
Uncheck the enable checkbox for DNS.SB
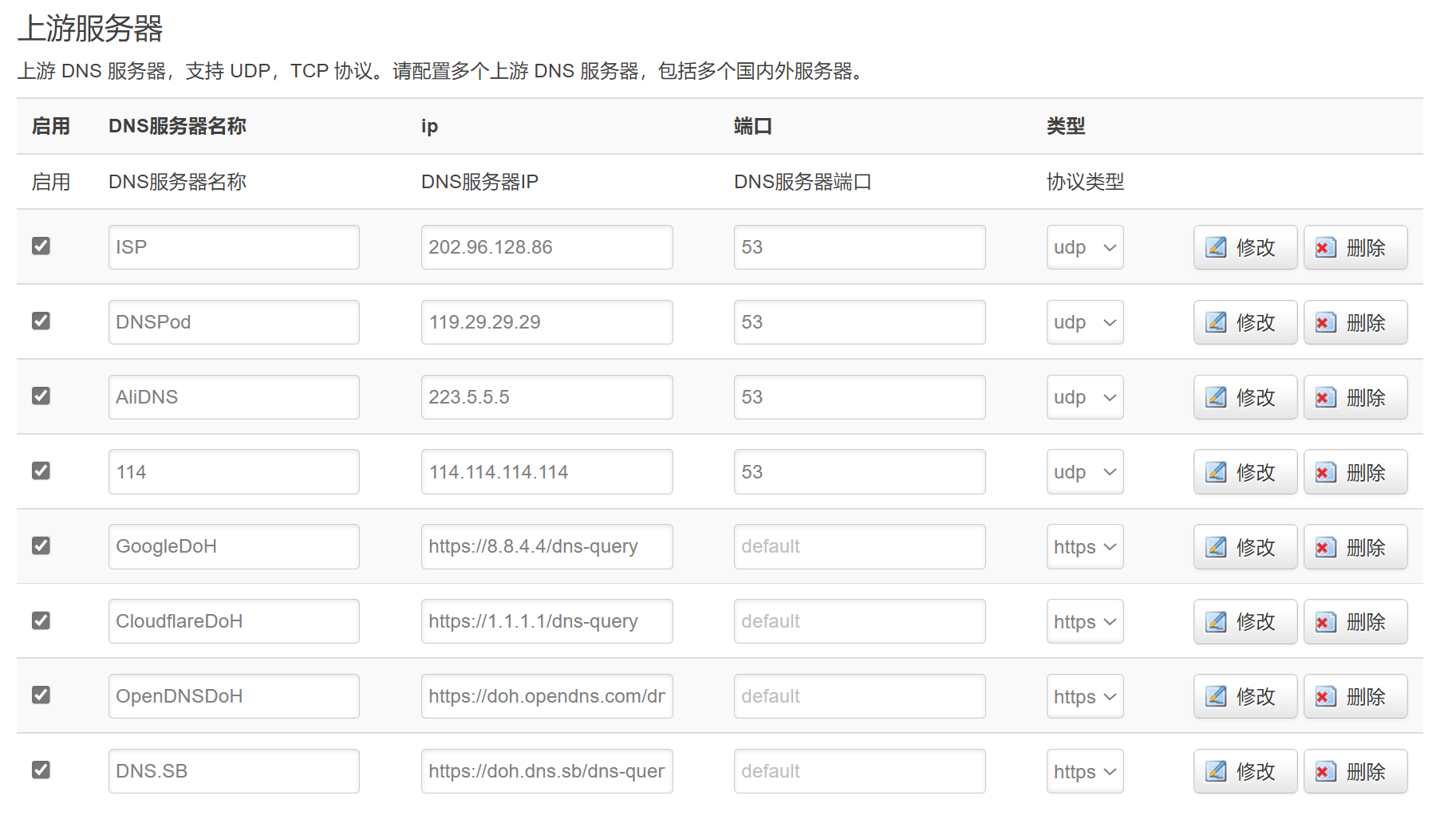(x=41, y=770)
